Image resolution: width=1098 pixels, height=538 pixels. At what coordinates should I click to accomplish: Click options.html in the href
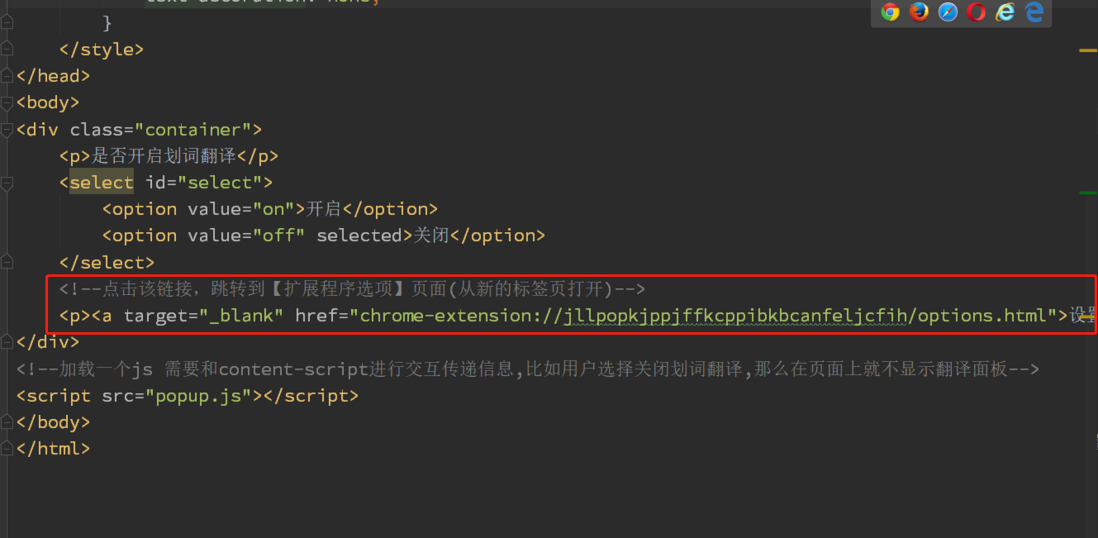pyautogui.click(x=982, y=316)
